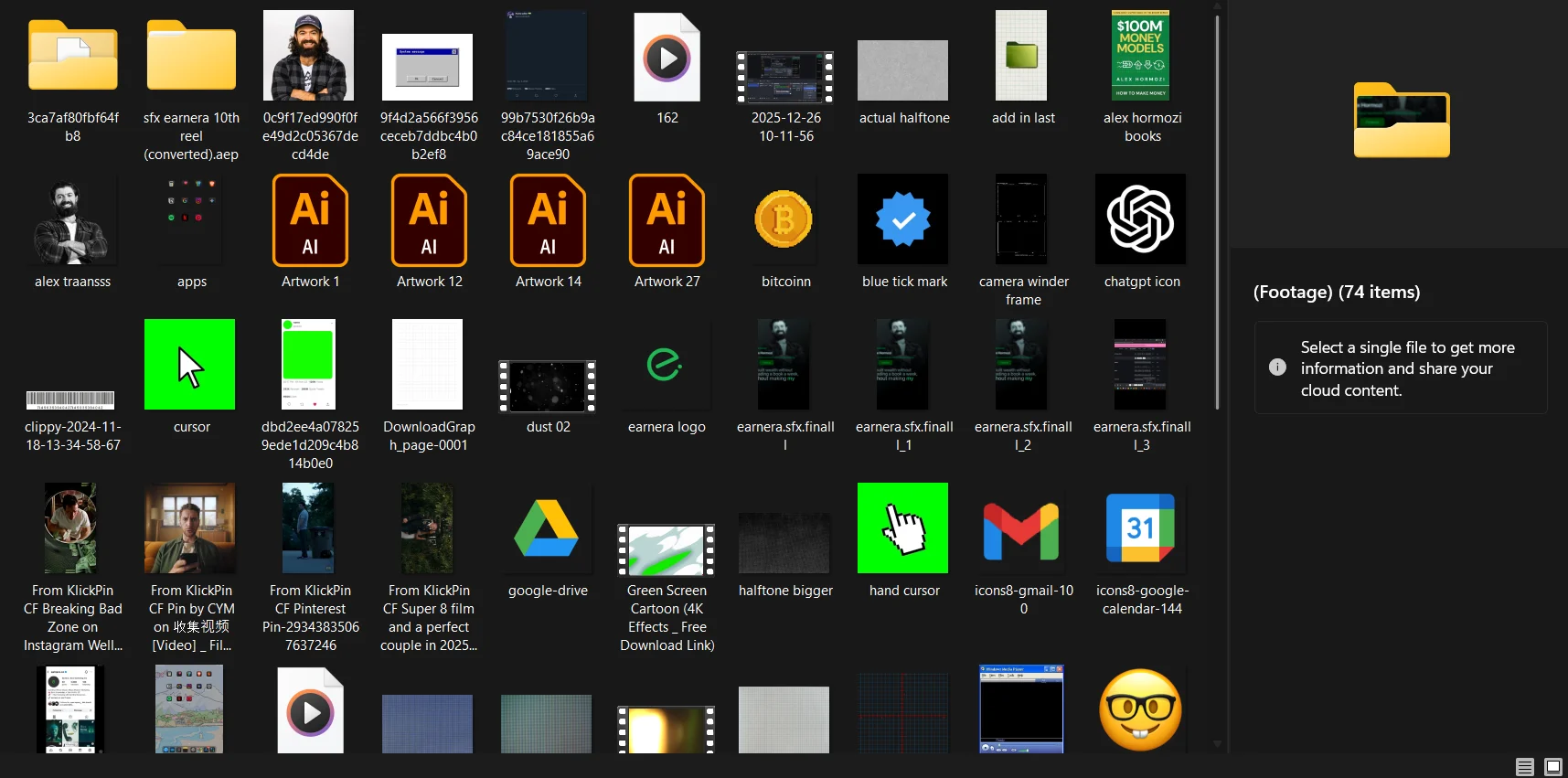1568x778 pixels.
Task: Open the Artwork 14 Illustrator file
Action: pos(548,220)
